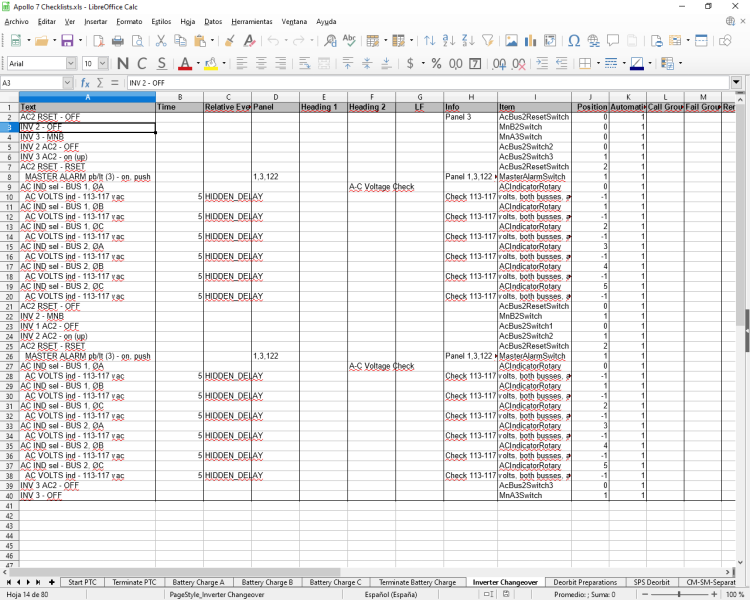750x600 pixels.
Task: Switch to Battery Charge A sheet
Action: click(x=198, y=582)
